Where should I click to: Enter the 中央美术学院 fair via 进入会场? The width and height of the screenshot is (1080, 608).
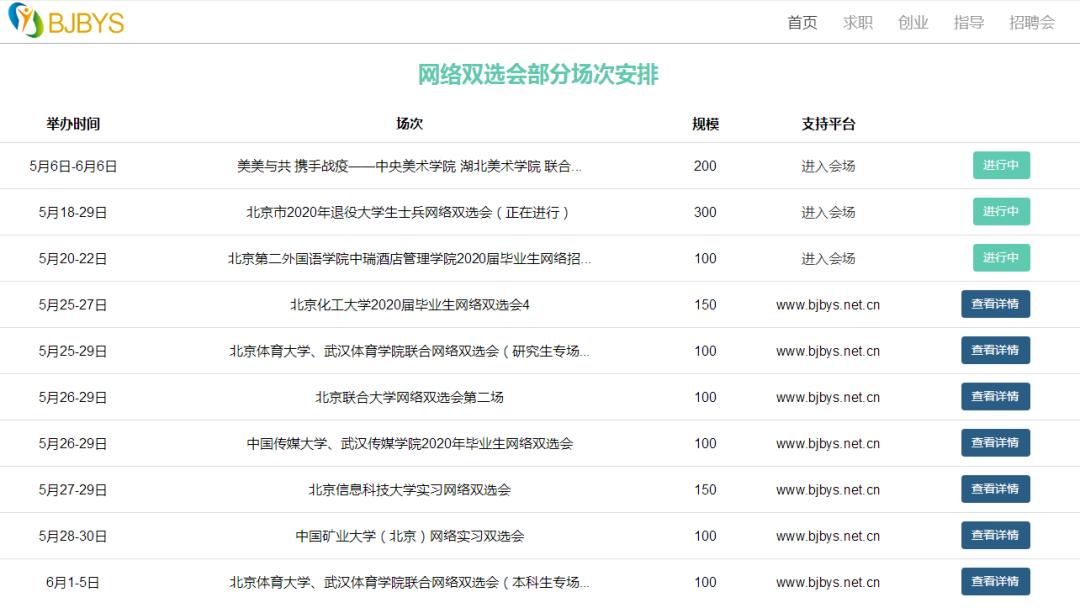[x=828, y=165]
